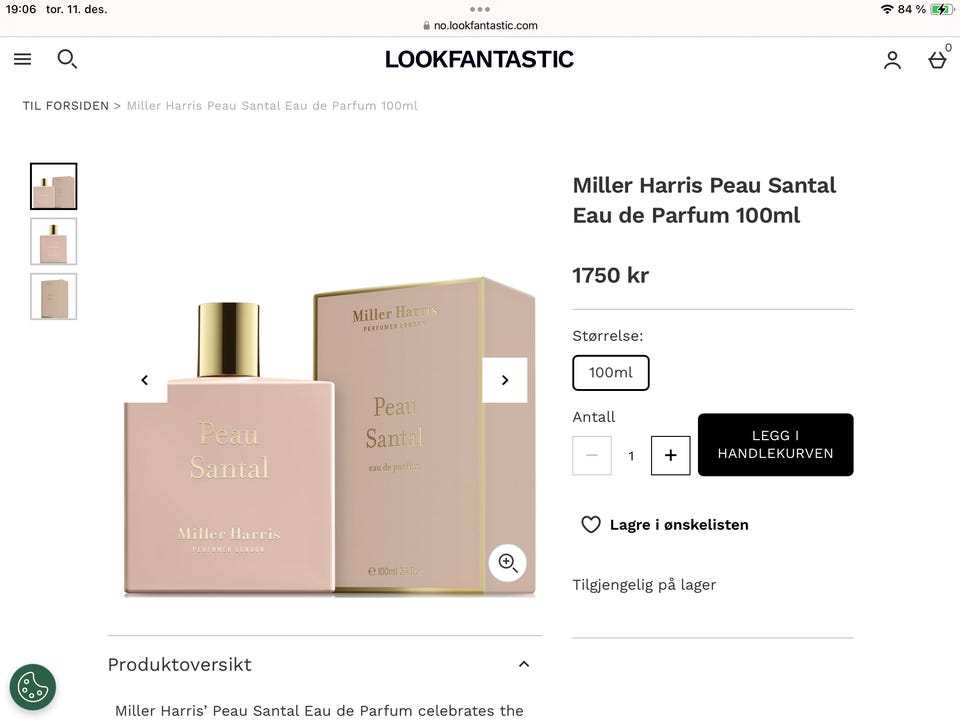Show previous product image arrow
Viewport: 960px width, 720px height.
(145, 380)
